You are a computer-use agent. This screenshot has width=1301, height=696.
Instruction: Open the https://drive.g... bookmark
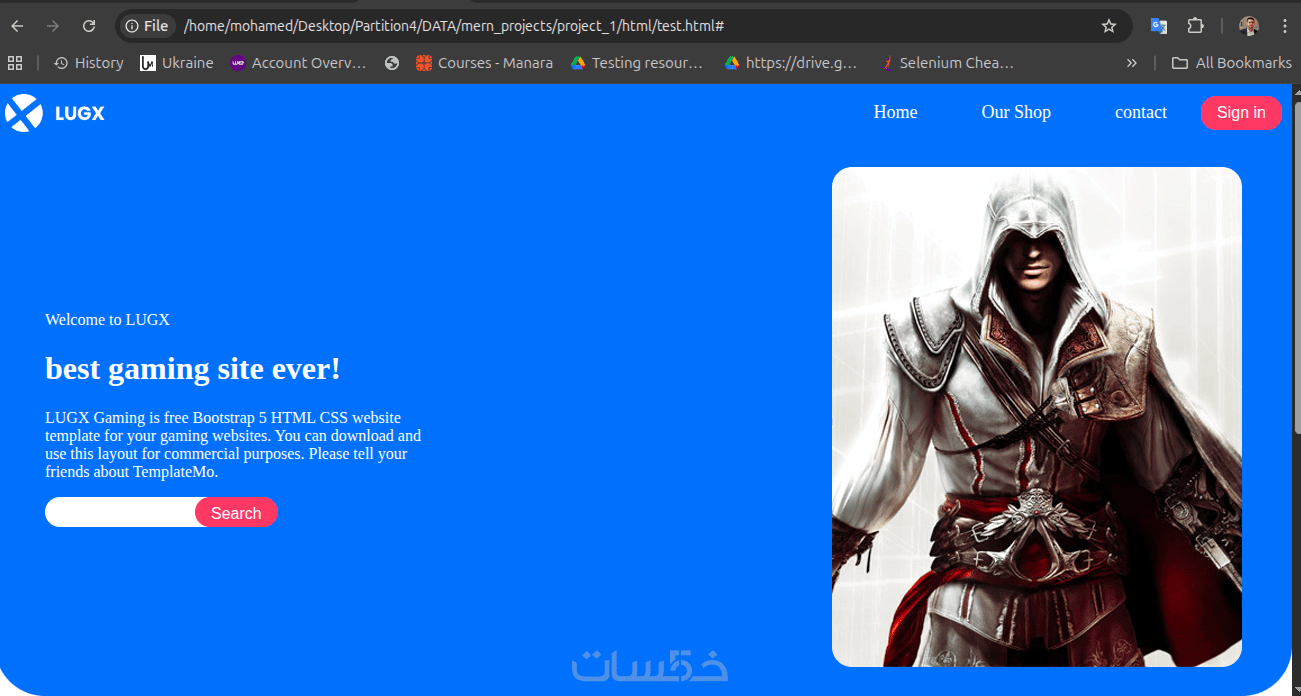click(791, 63)
